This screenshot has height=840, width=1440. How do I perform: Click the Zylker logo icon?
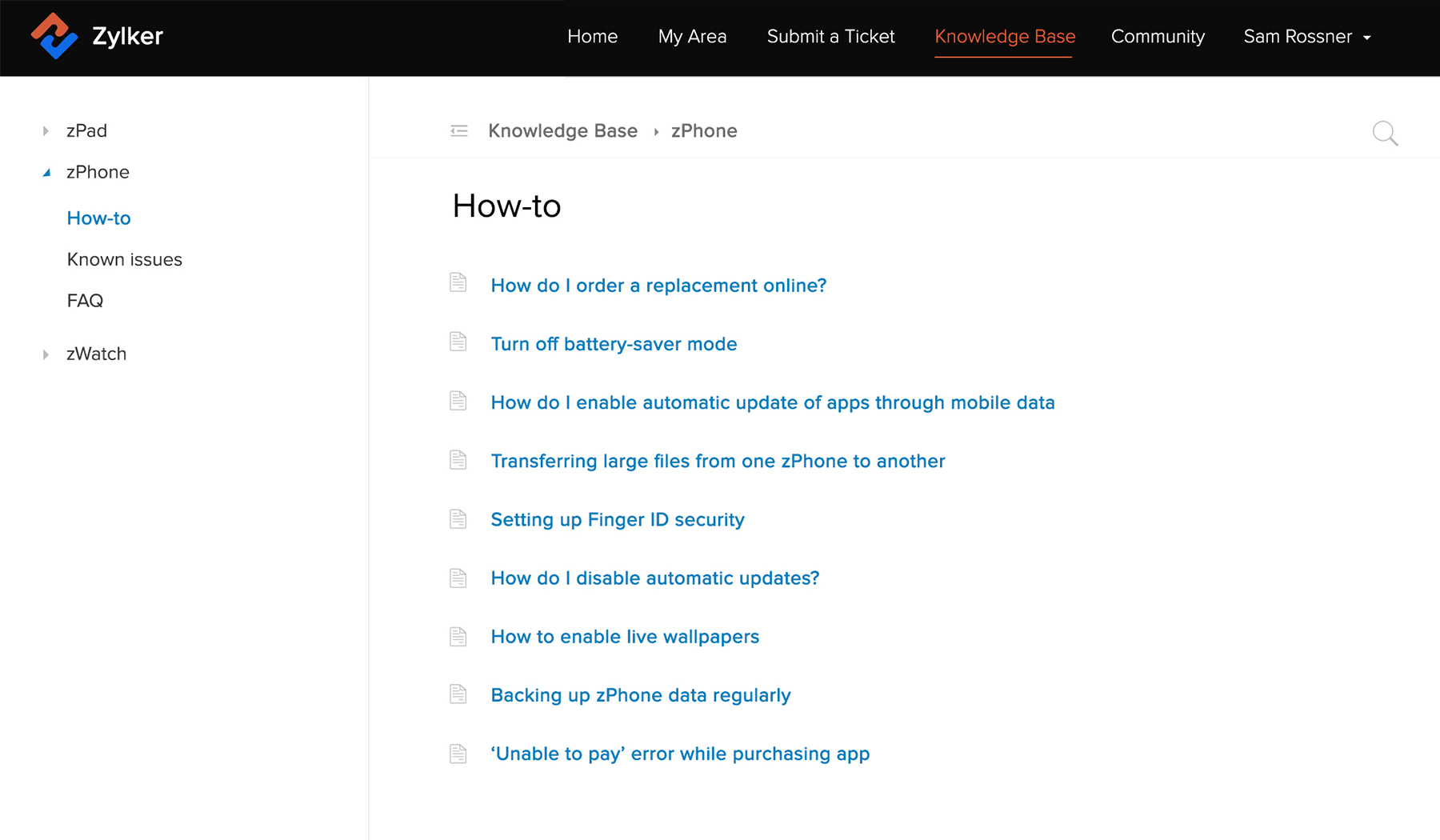pos(54,36)
